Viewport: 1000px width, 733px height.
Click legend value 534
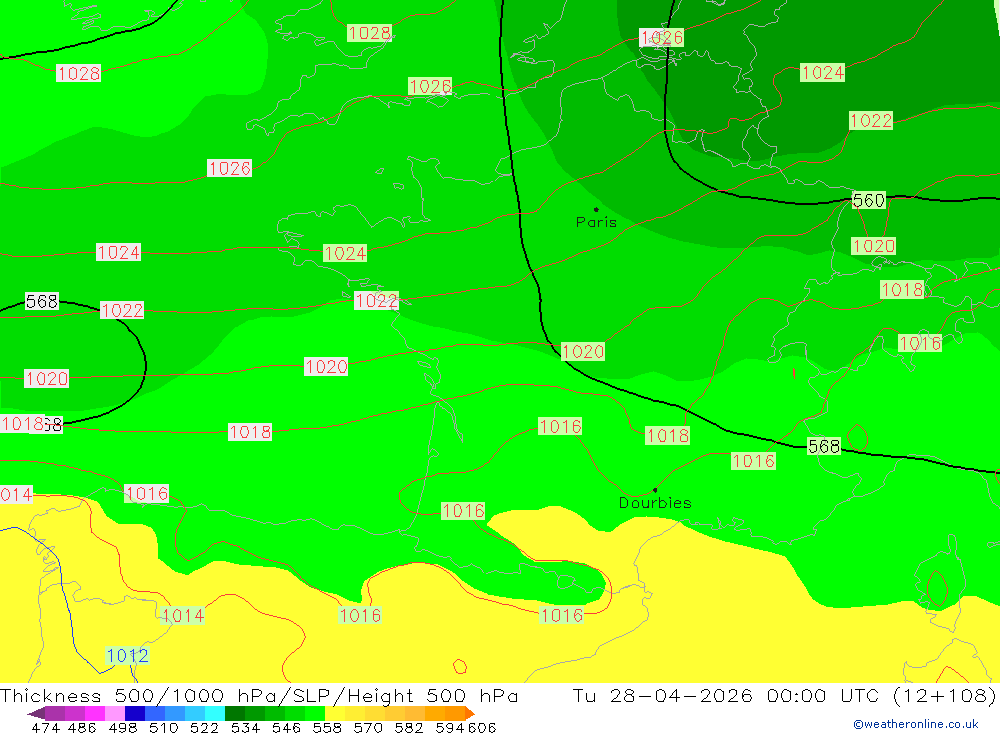click(x=245, y=727)
